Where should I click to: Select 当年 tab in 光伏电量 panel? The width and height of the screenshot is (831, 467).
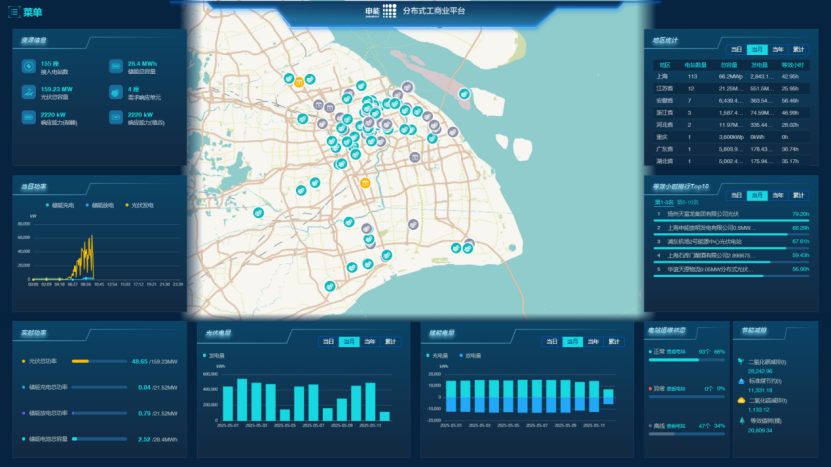pyautogui.click(x=370, y=341)
